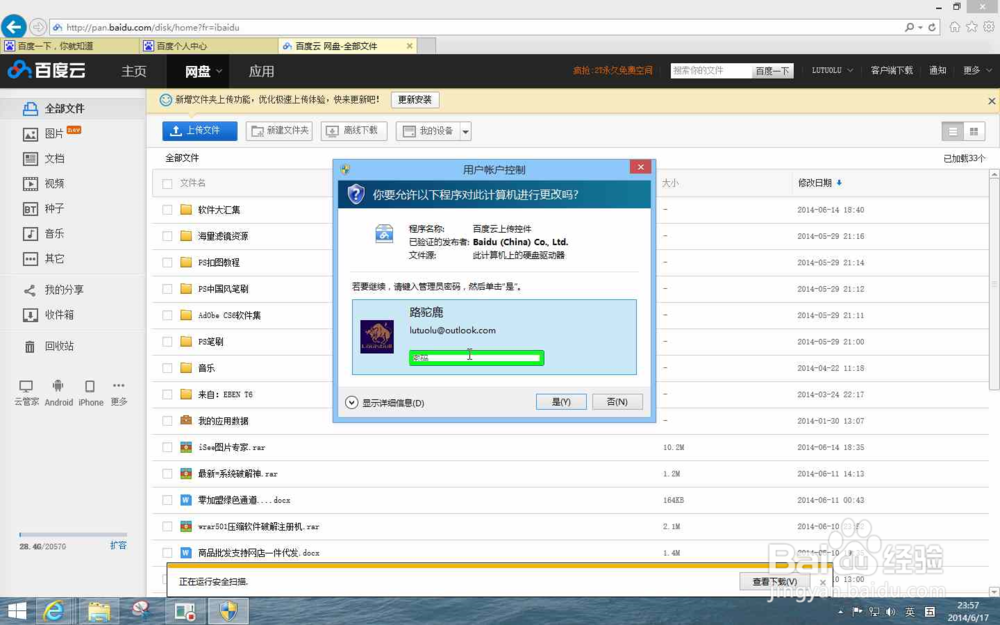
Task: Open File Explorer from the taskbar
Action: click(98, 611)
